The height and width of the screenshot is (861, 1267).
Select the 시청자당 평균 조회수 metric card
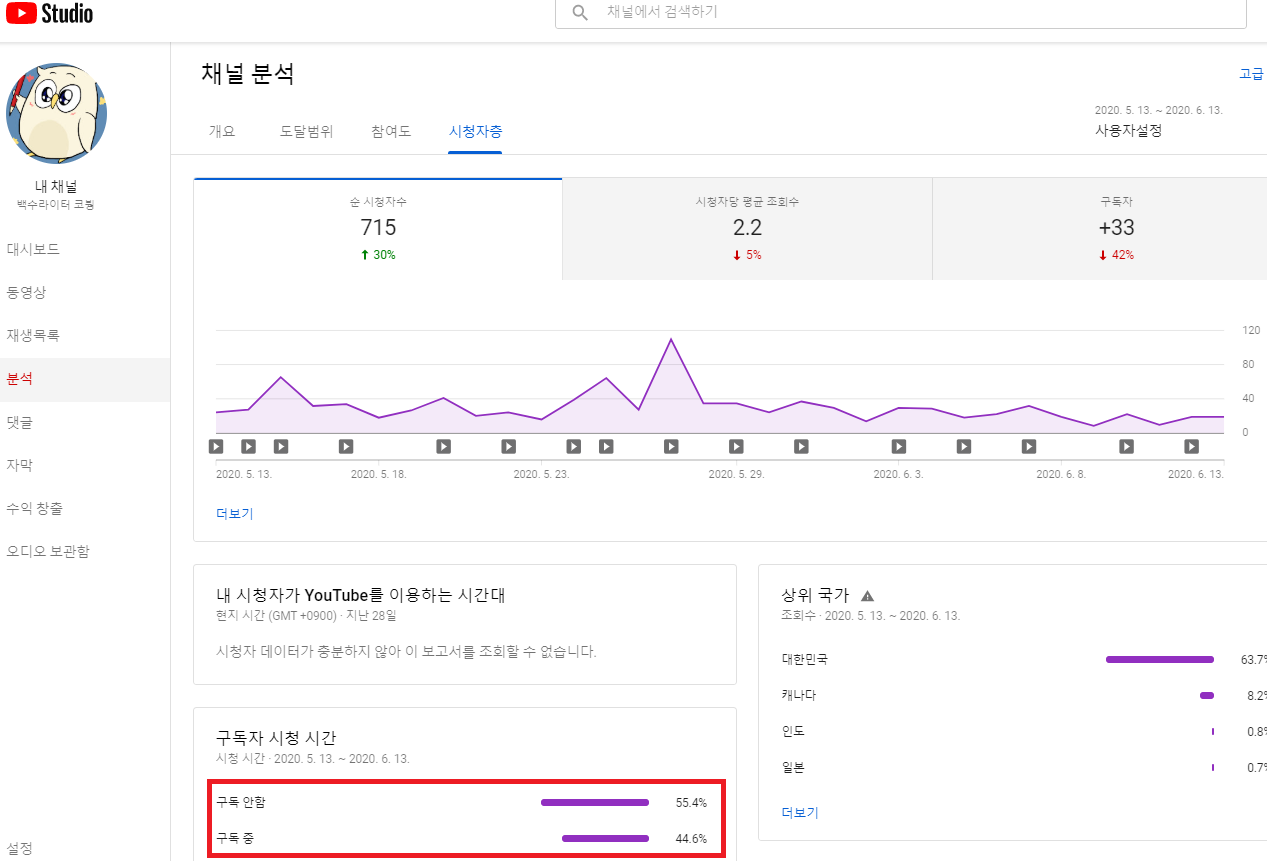pyautogui.click(x=746, y=228)
